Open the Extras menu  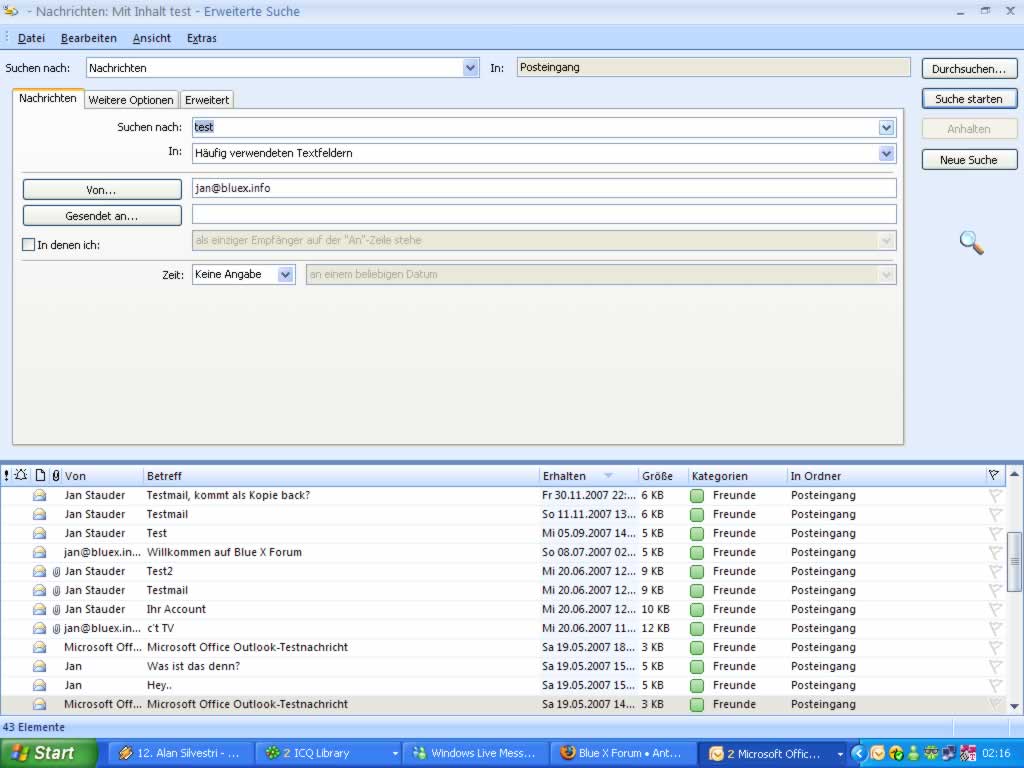click(201, 38)
